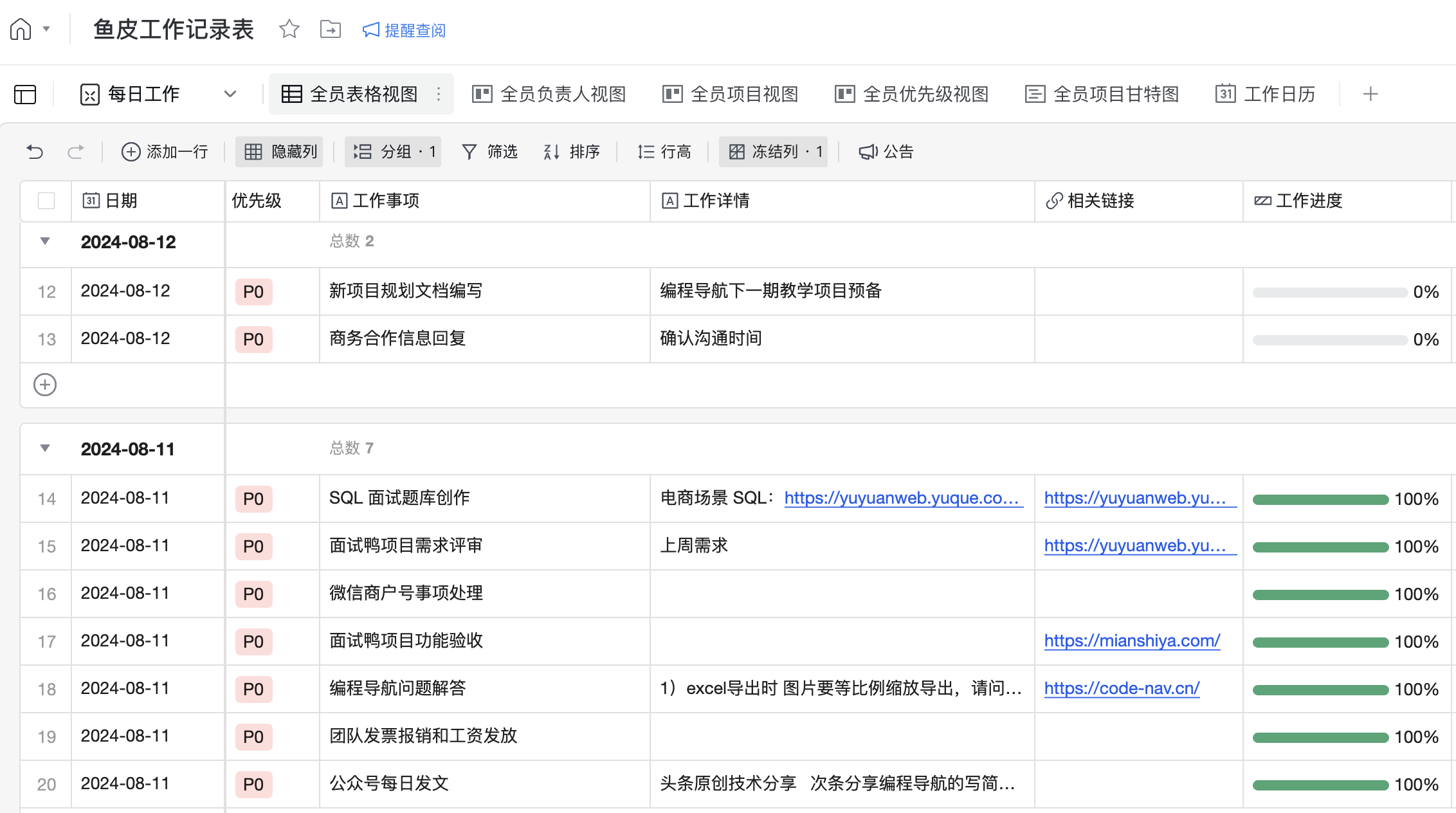
Task: Switch to 工作日历 tab
Action: point(1265,95)
